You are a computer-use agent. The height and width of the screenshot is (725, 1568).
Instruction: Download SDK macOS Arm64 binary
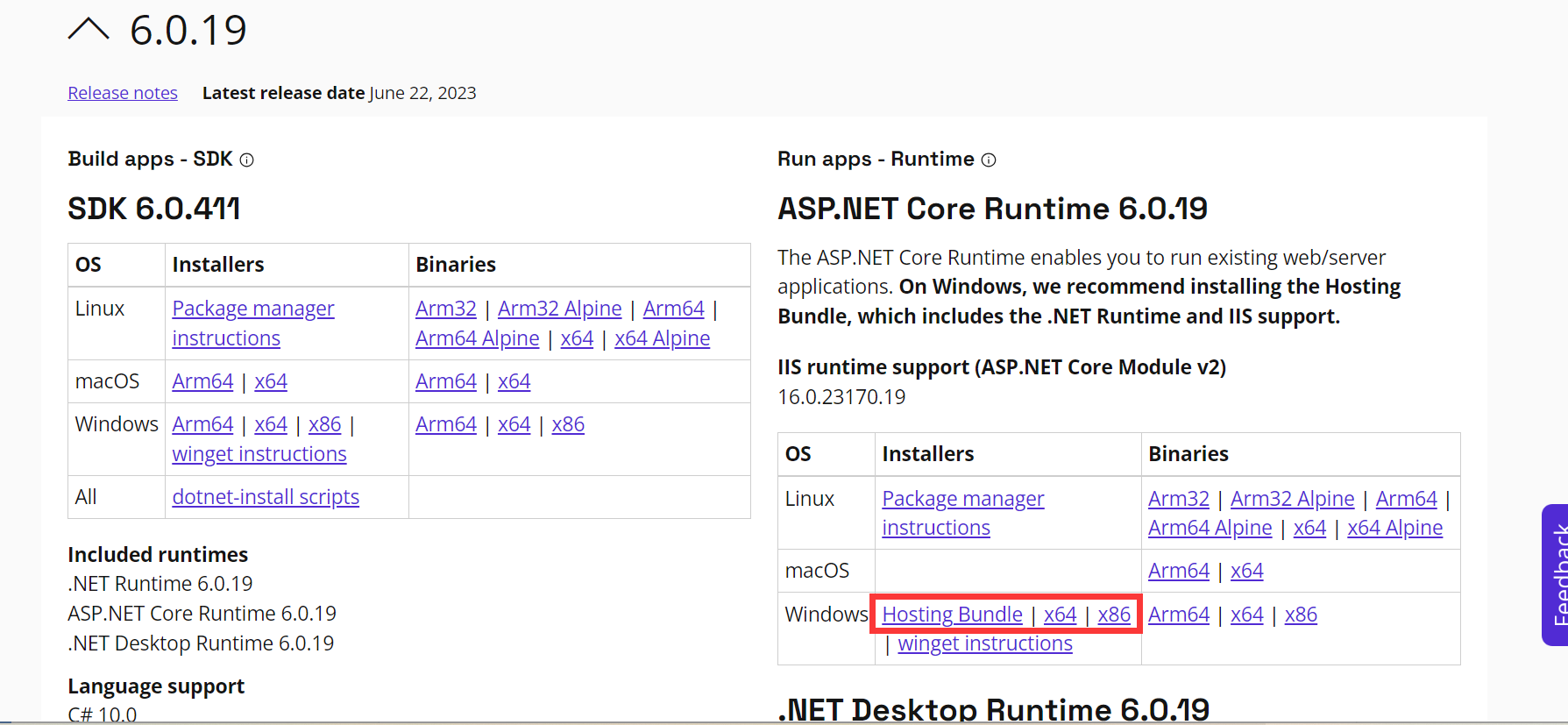click(446, 381)
